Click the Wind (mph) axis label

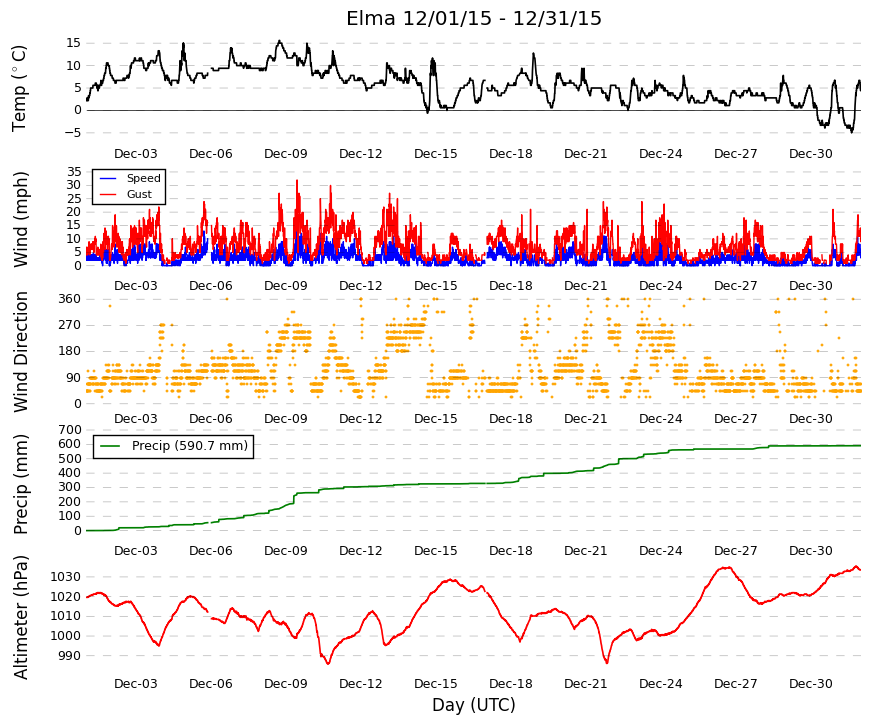(x=20, y=219)
